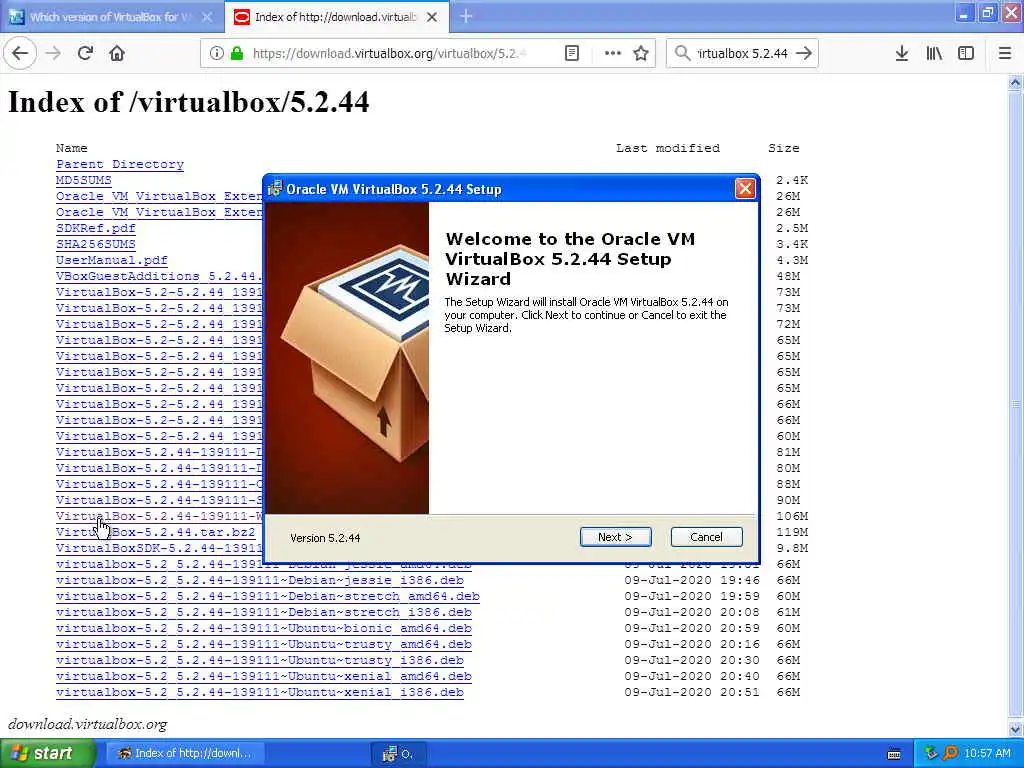Switch to the VirtualBox installer taskbar button

coord(398,753)
